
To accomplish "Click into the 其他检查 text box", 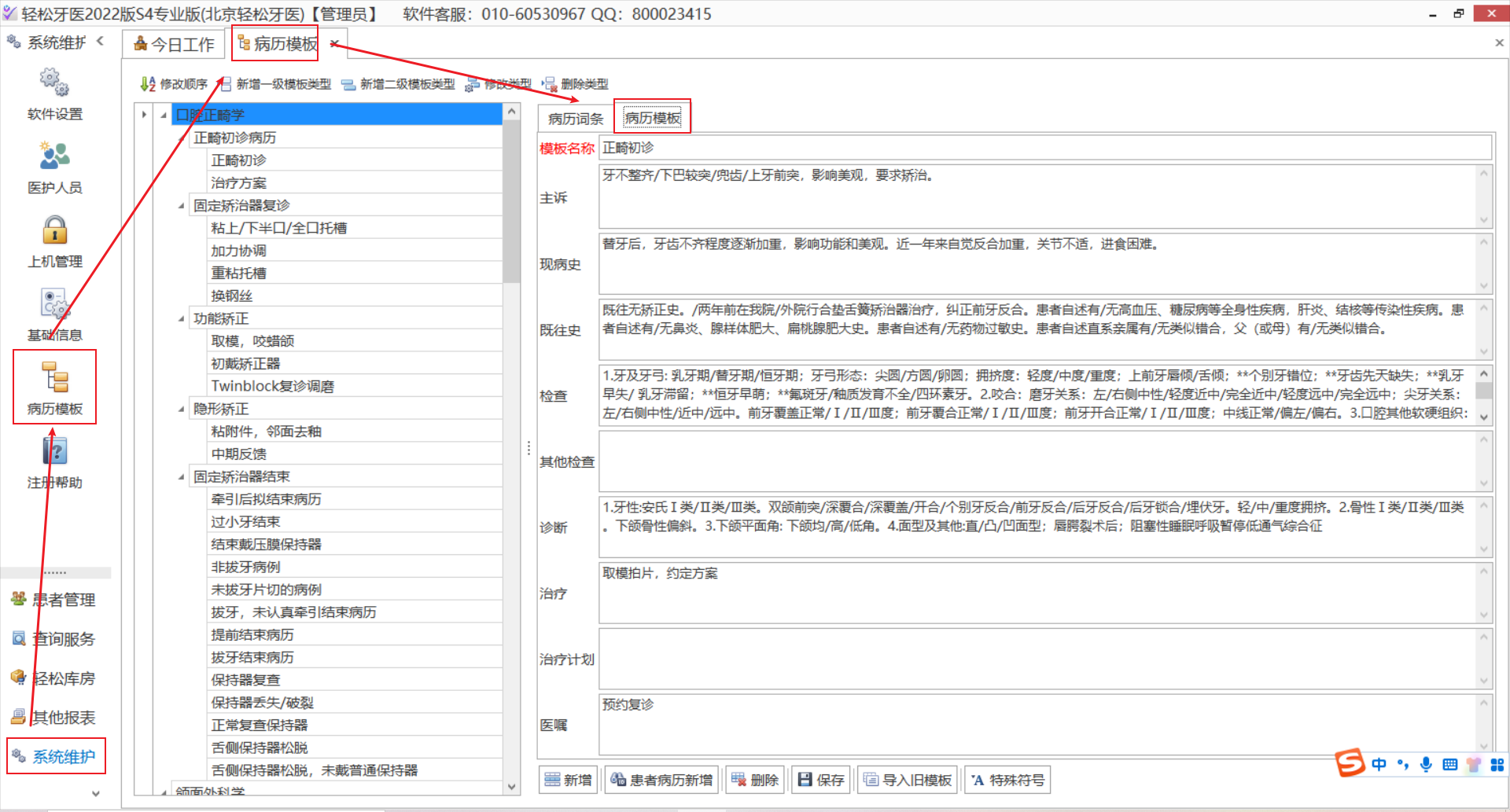I will (x=1038, y=461).
